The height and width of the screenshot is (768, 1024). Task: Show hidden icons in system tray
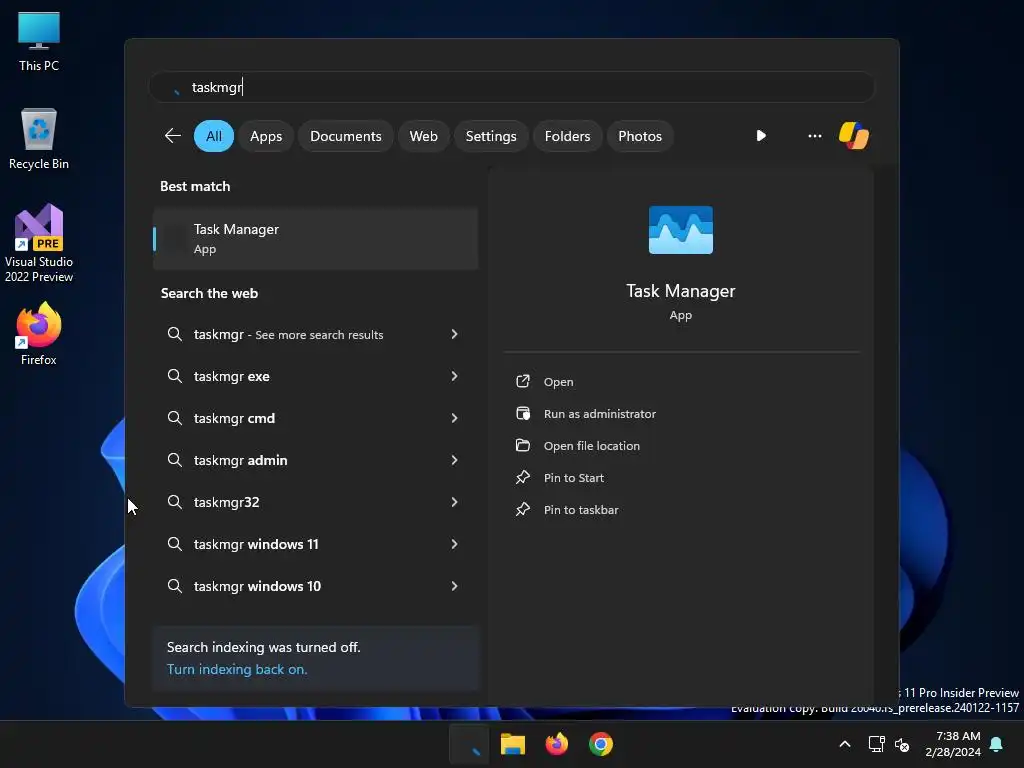[x=844, y=744]
